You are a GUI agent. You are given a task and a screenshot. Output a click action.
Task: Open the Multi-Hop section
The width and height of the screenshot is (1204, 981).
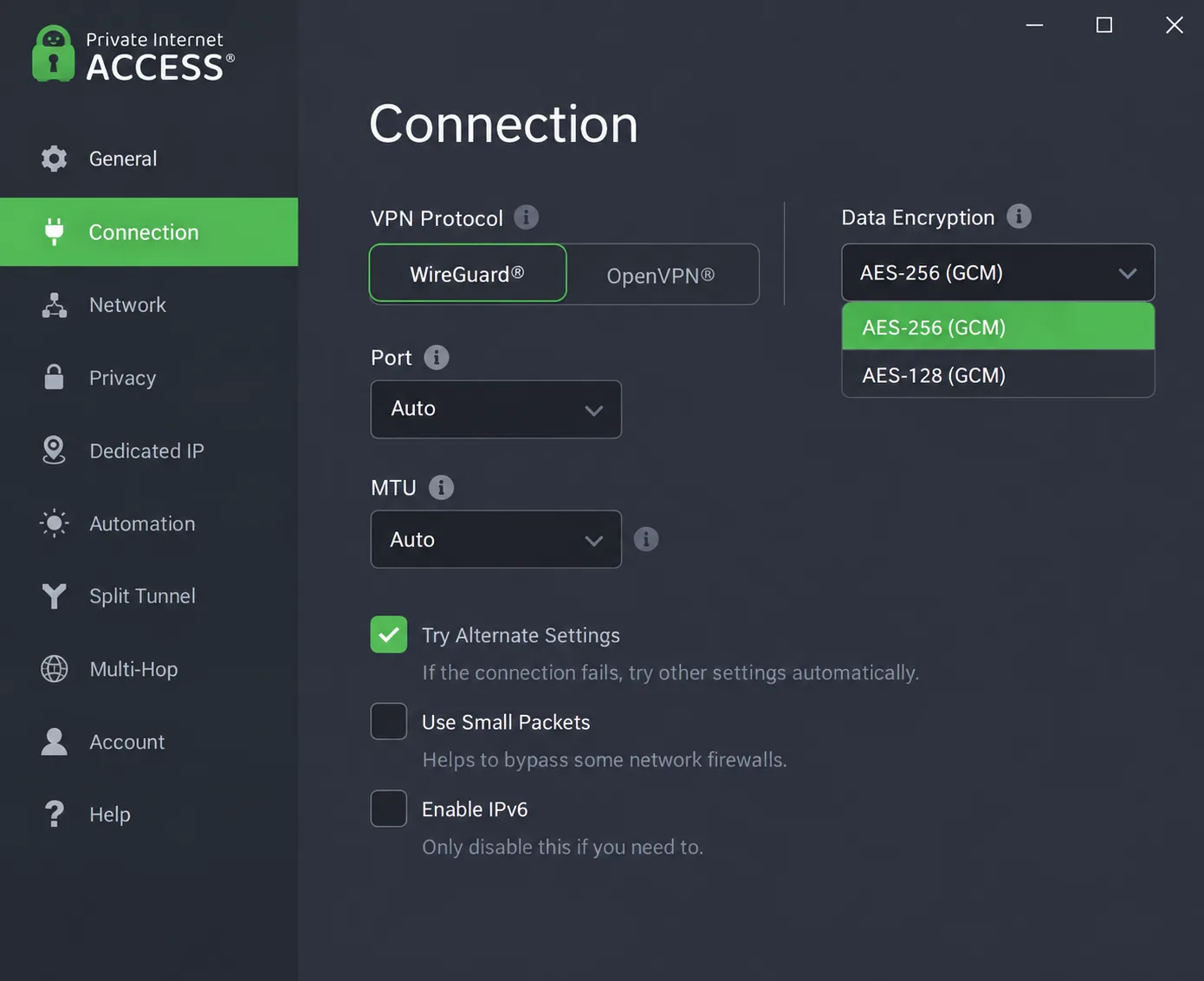point(149,669)
